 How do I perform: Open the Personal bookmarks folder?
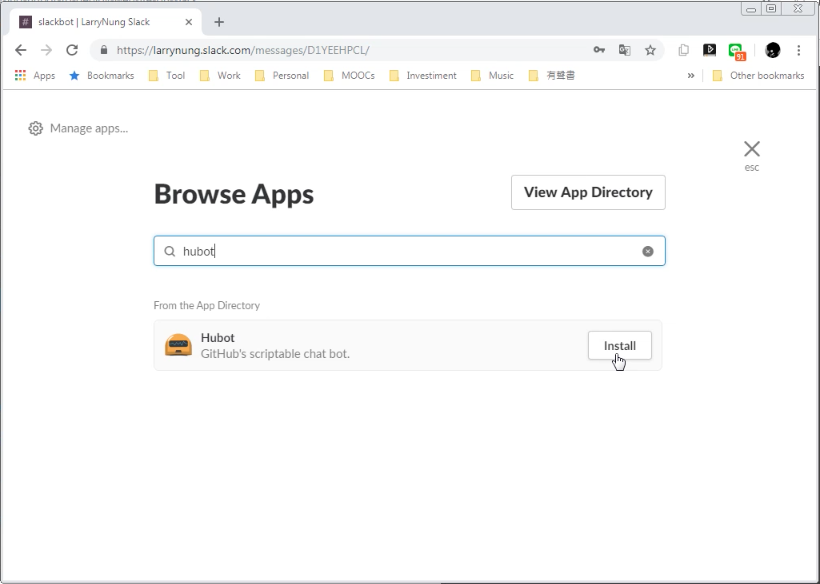[x=281, y=76]
